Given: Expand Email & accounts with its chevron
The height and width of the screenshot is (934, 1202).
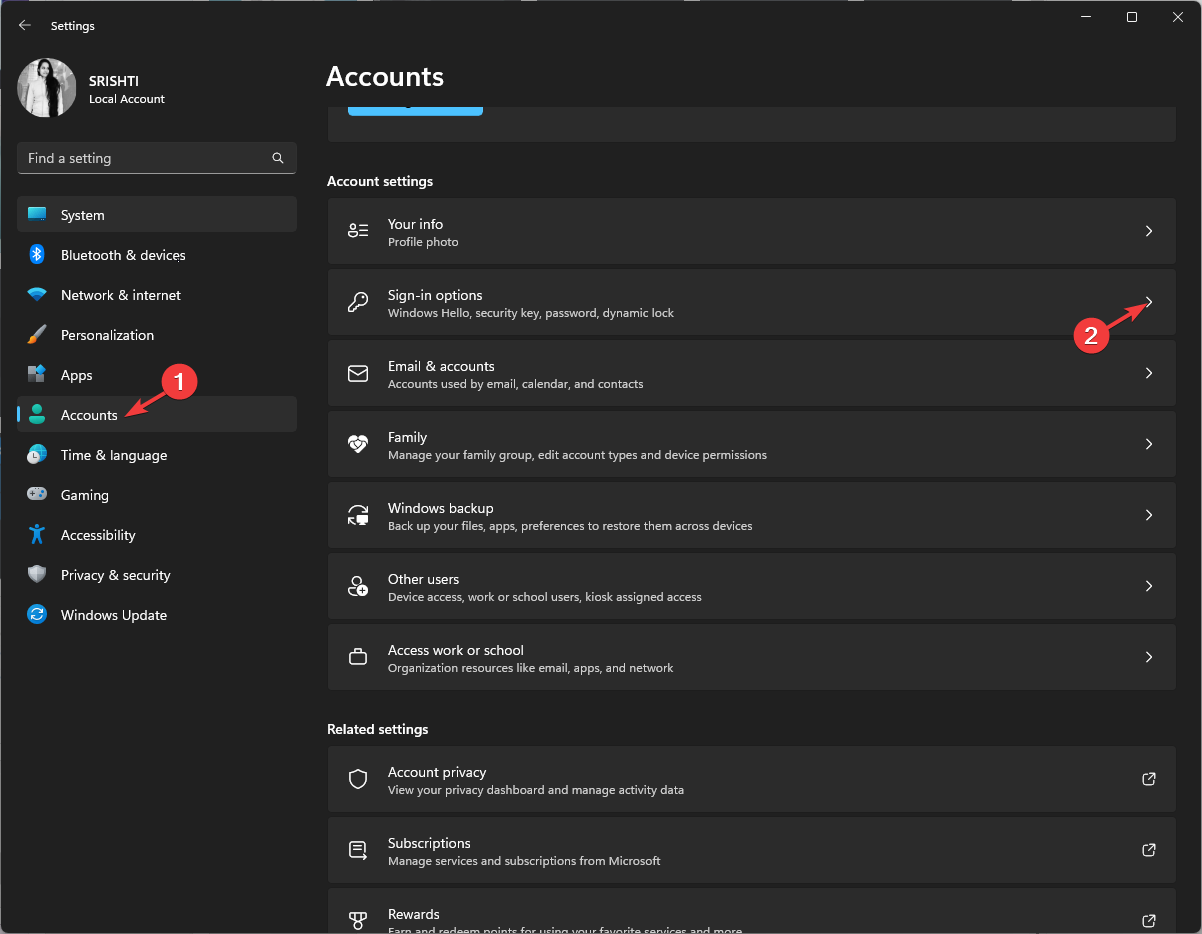Looking at the screenshot, I should click(1149, 373).
